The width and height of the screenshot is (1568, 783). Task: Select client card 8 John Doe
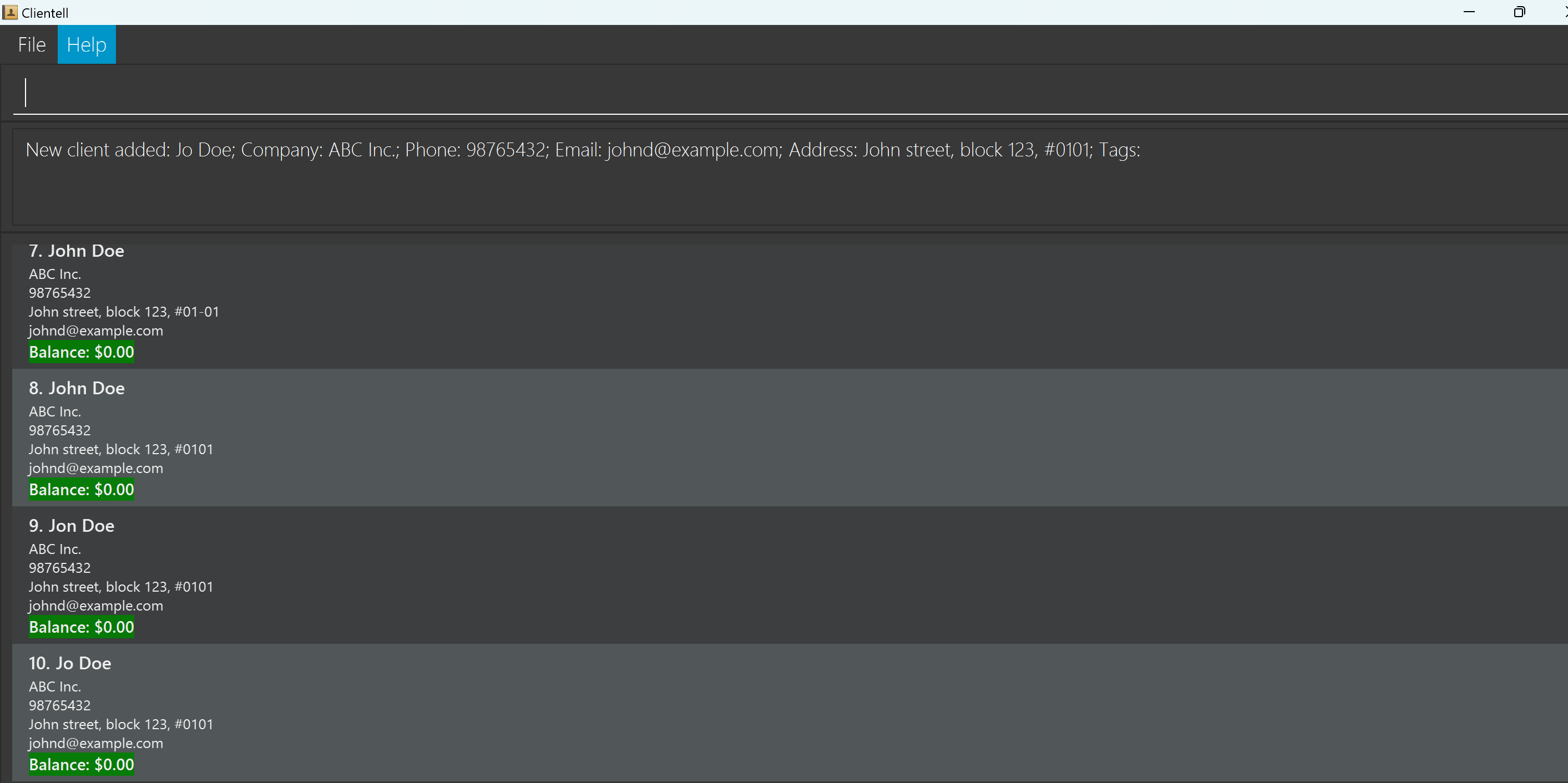tap(785, 437)
